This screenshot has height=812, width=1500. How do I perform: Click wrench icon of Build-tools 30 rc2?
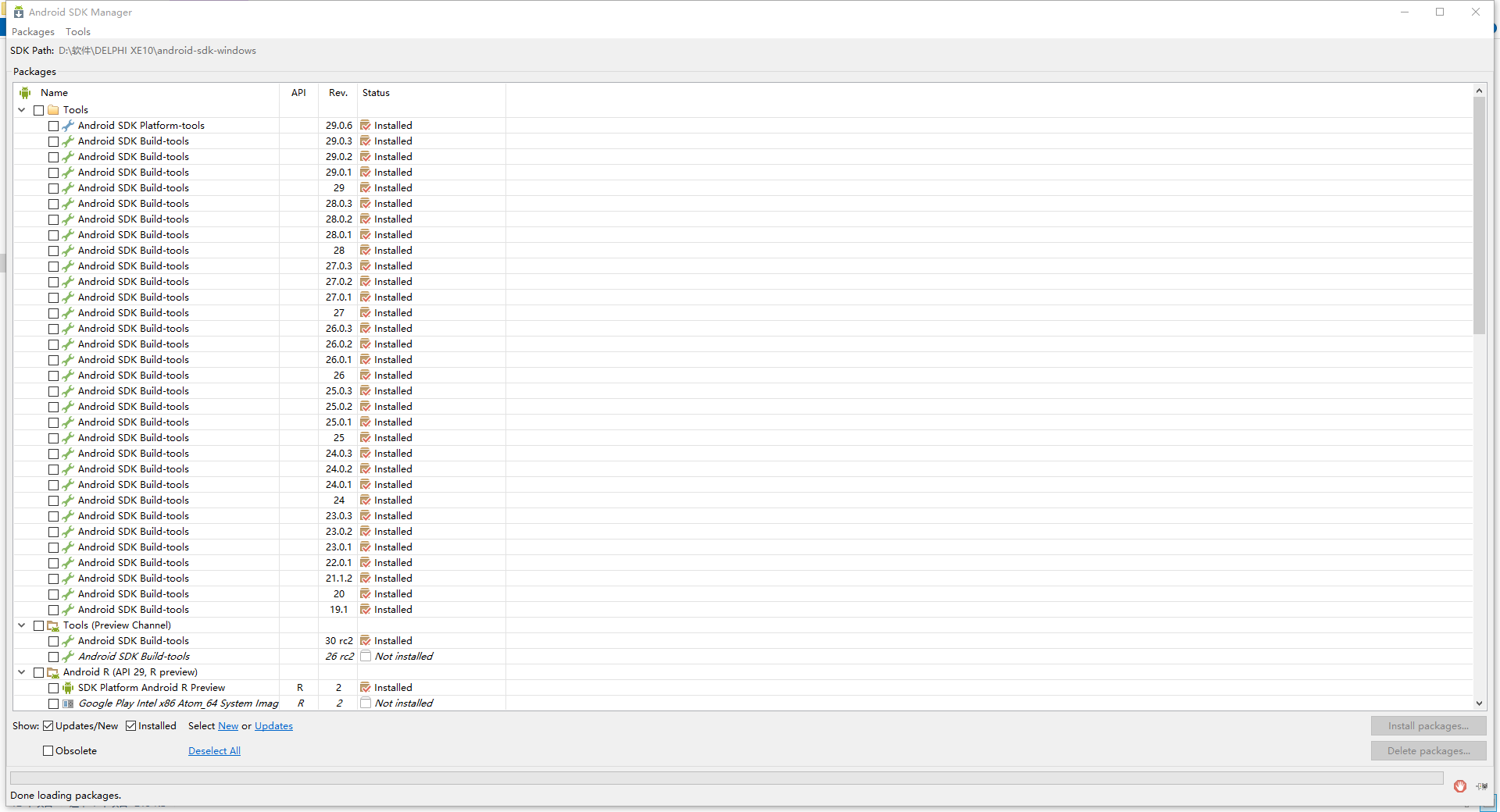68,641
